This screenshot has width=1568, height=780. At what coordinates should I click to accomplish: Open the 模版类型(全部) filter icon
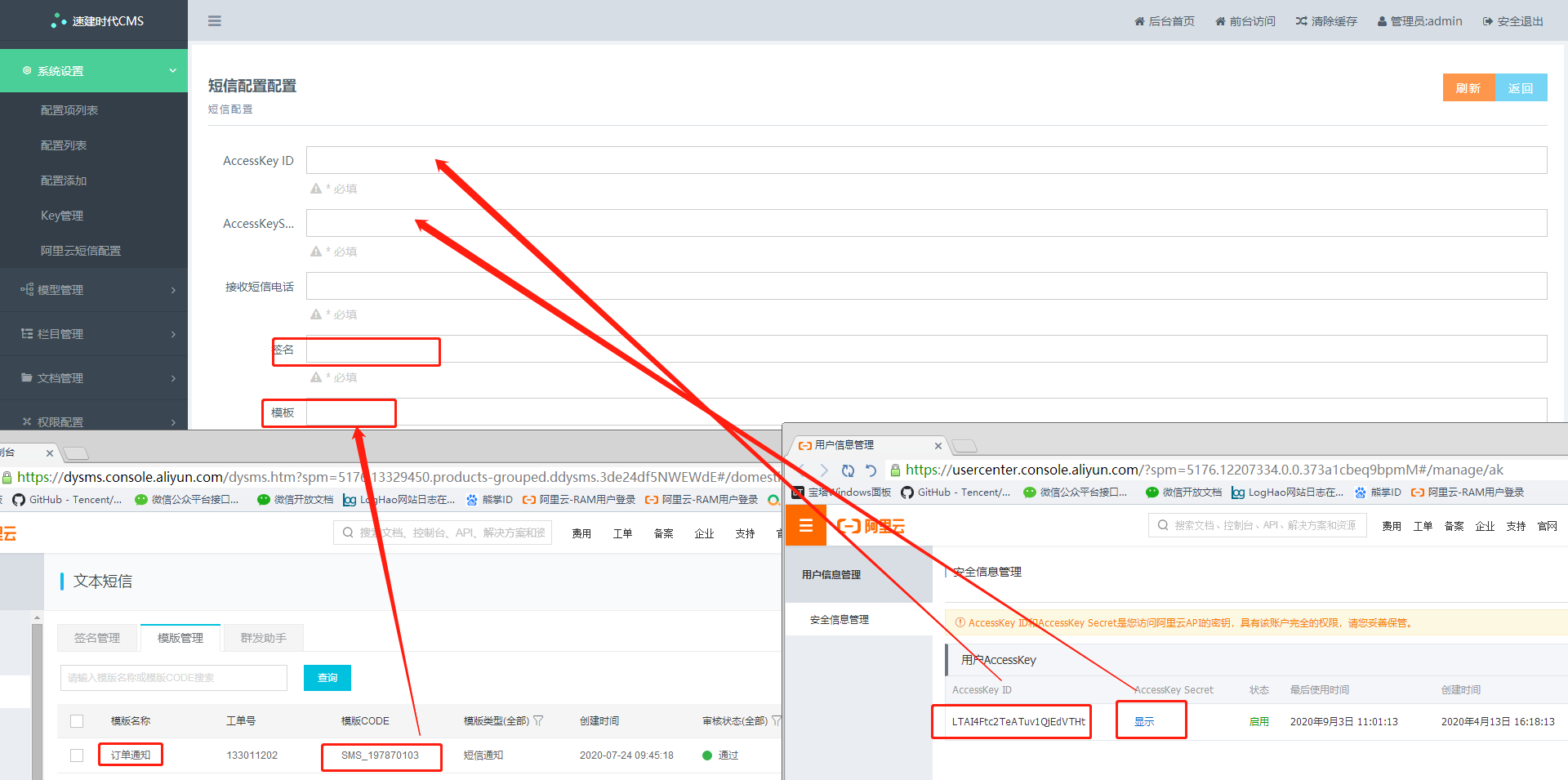[538, 721]
